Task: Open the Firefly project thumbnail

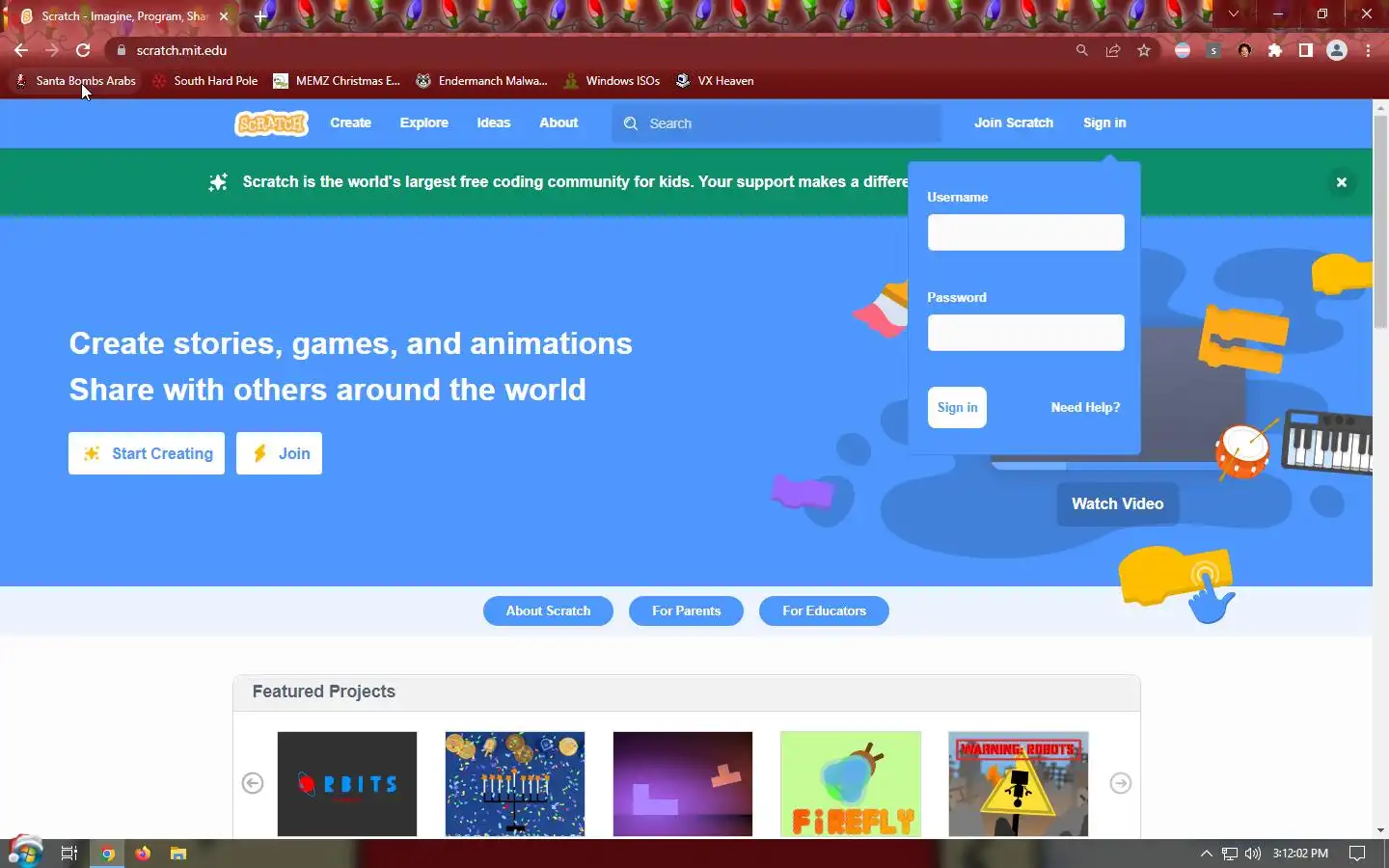Action: coord(851,783)
